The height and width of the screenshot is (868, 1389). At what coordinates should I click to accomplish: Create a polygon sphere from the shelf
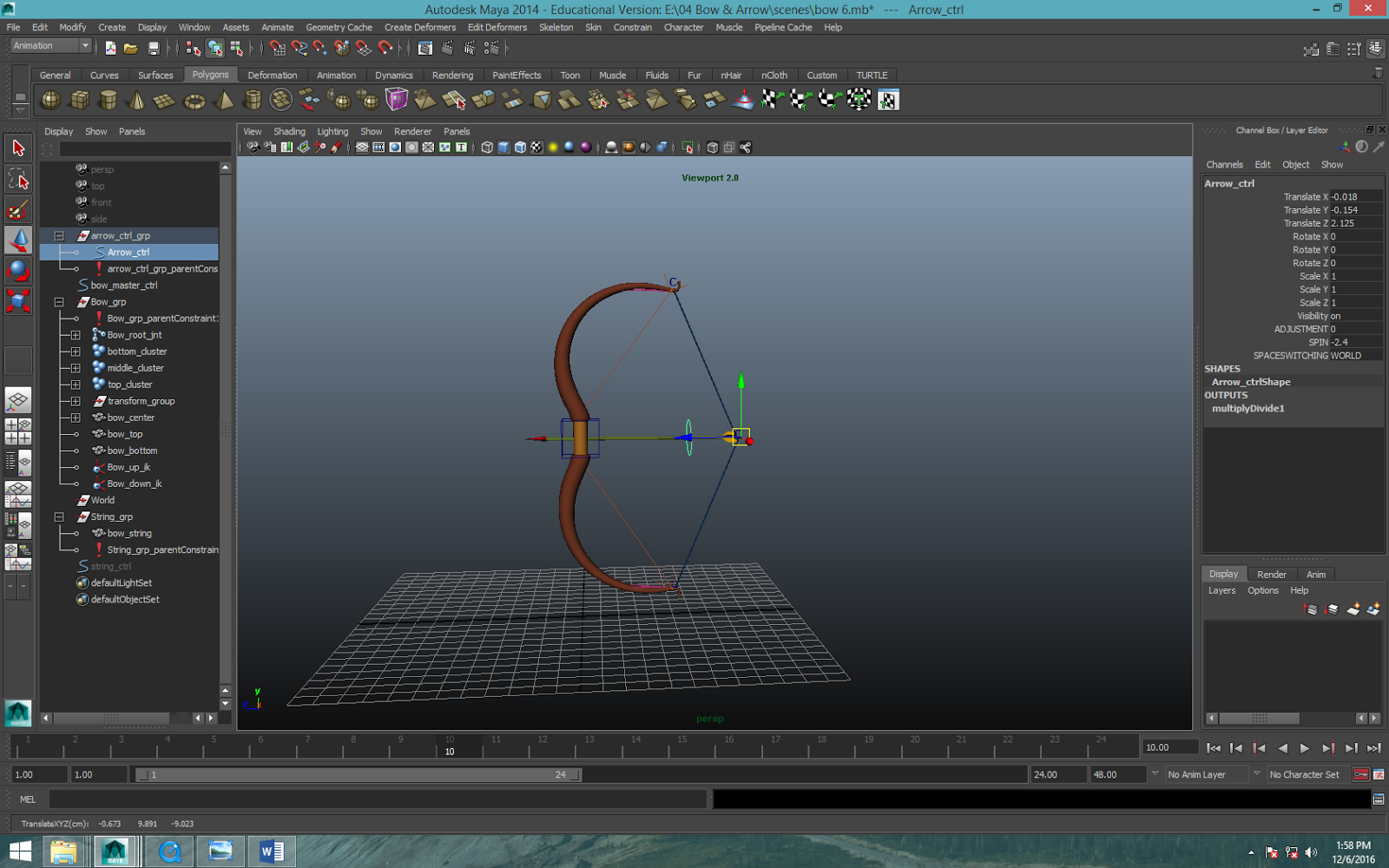point(51,100)
